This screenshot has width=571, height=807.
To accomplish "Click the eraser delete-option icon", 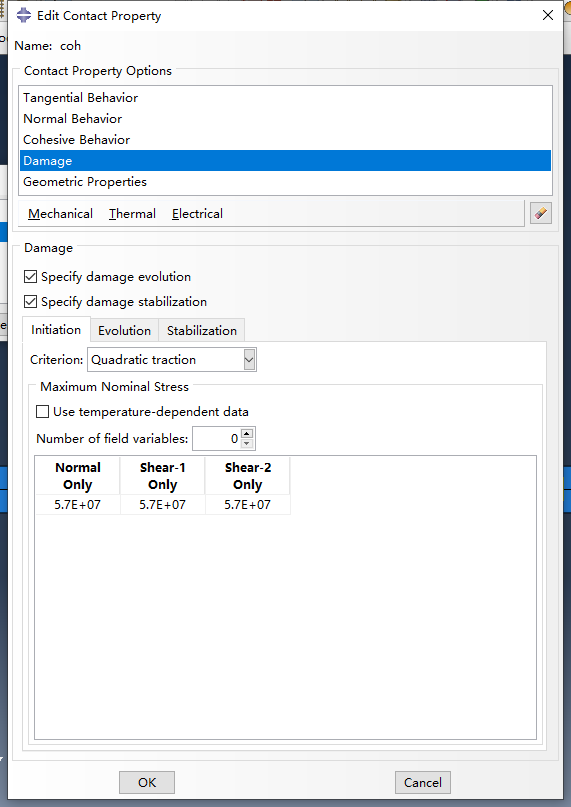I will point(541,213).
